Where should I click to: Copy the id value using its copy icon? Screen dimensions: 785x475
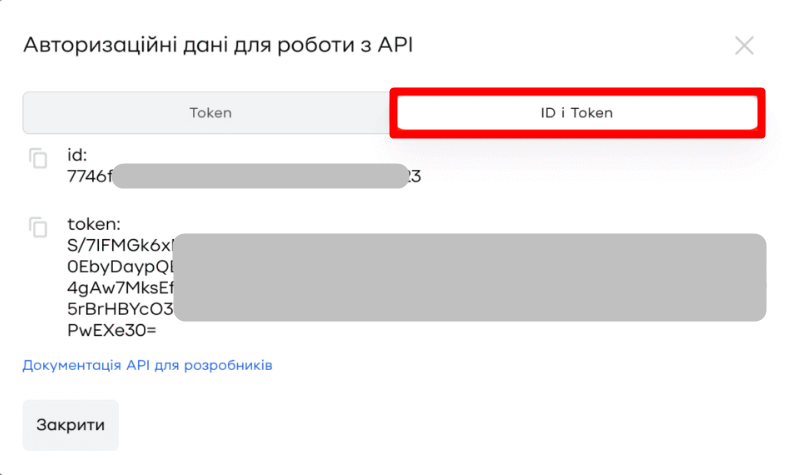point(38,158)
